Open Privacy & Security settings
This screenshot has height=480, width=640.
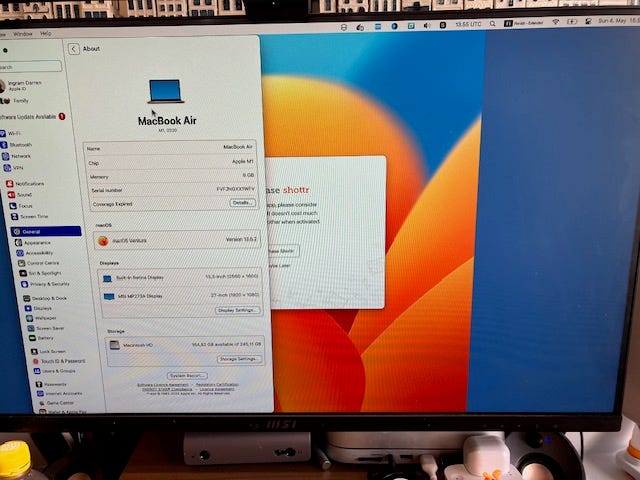(x=46, y=284)
